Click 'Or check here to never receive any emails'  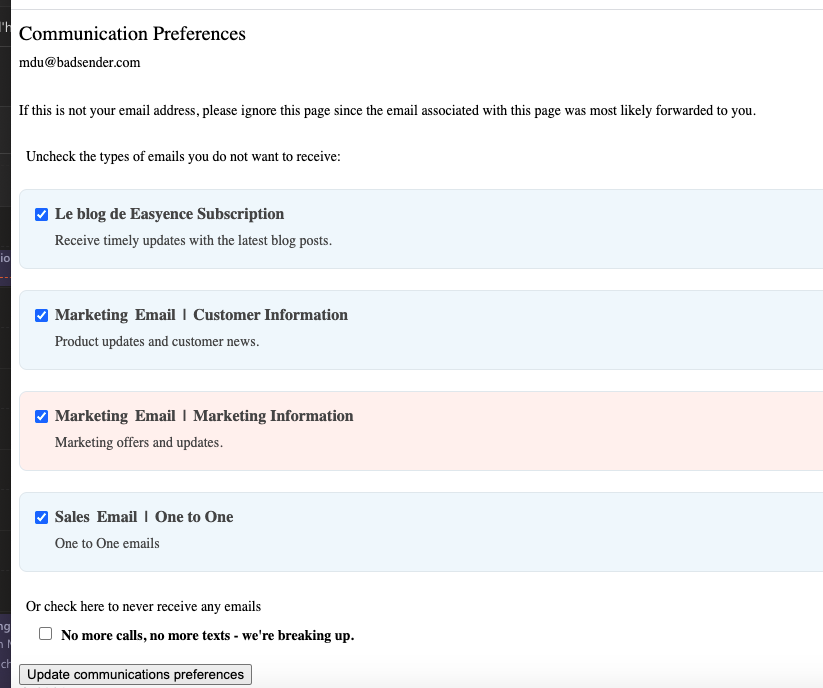[143, 606]
